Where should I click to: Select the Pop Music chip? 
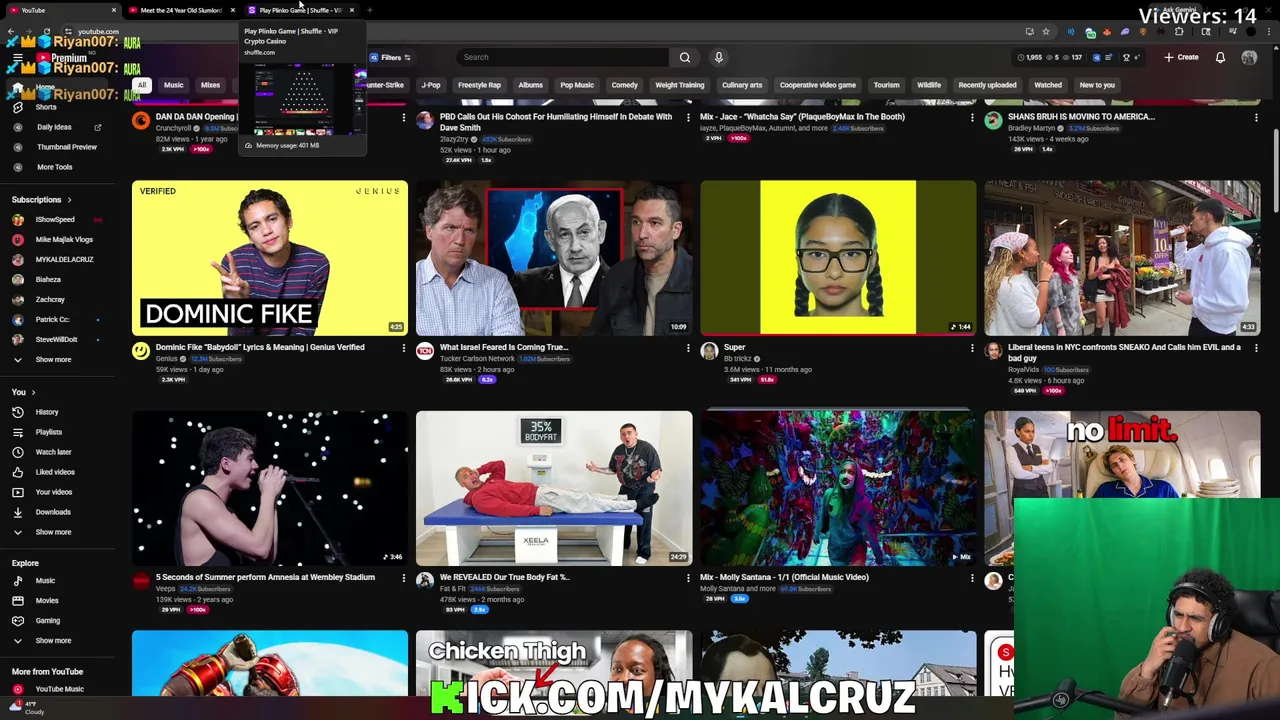tap(577, 85)
